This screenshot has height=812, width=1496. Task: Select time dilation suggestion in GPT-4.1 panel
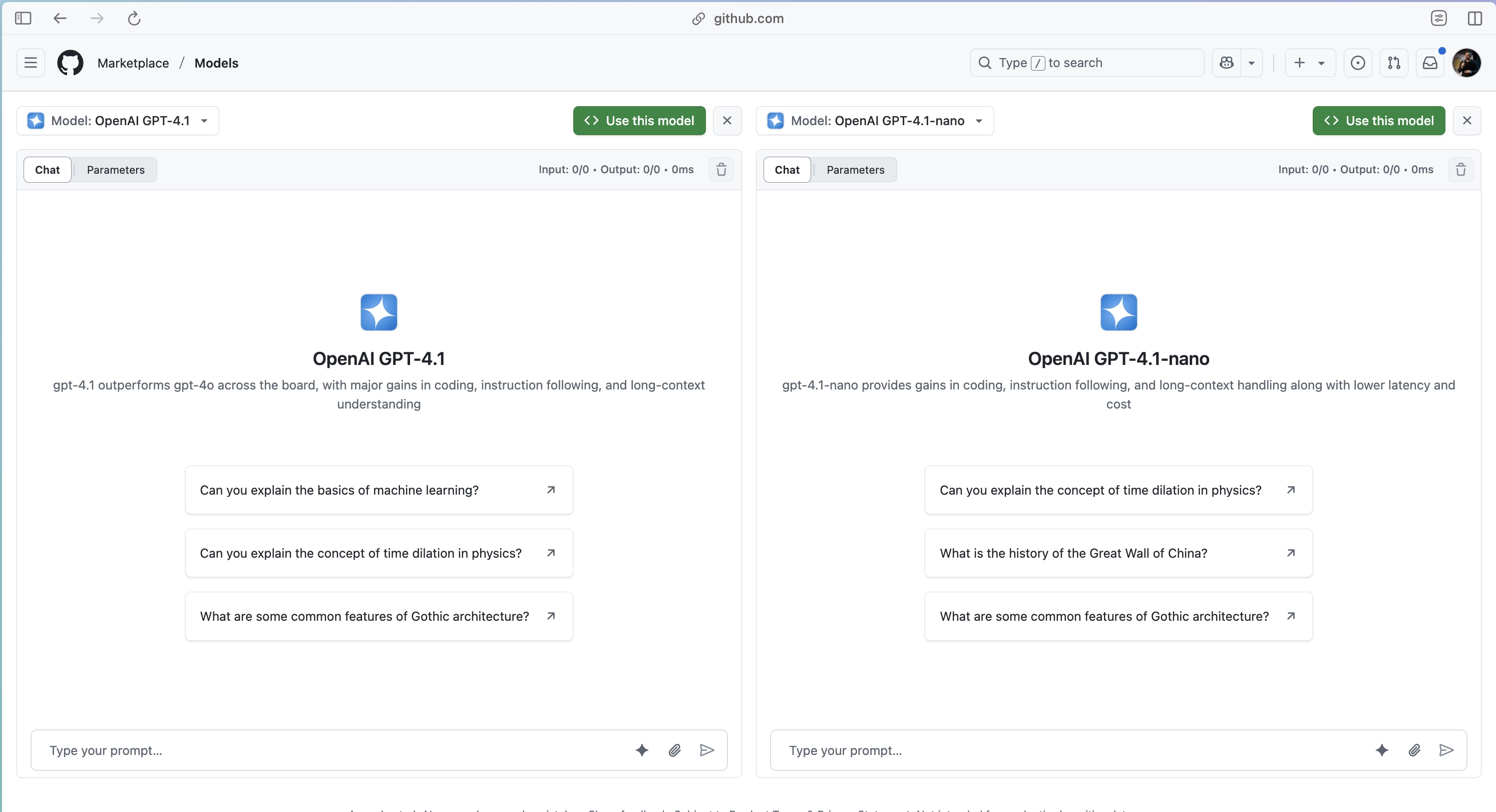379,553
